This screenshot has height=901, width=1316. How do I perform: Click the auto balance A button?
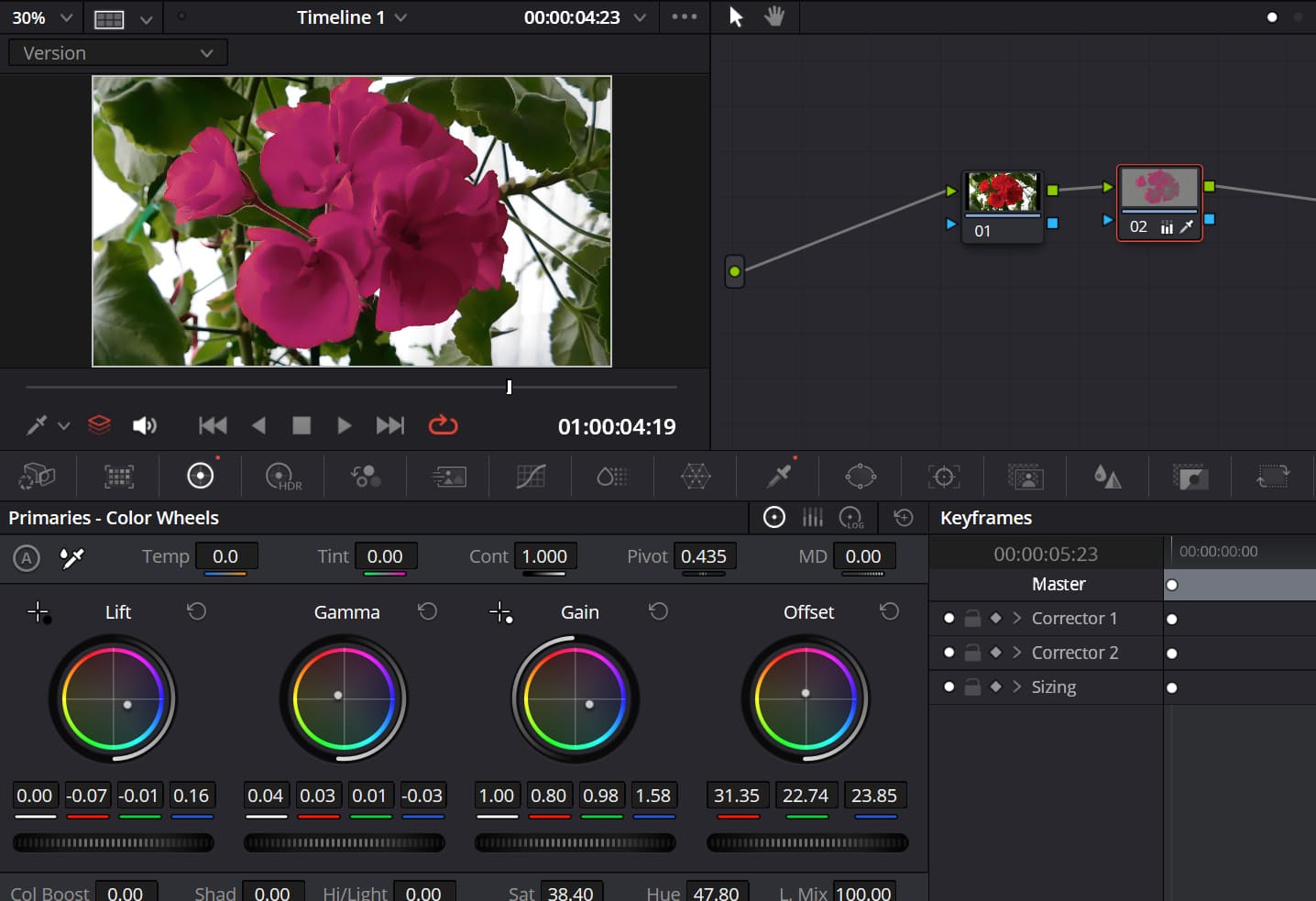[x=26, y=558]
